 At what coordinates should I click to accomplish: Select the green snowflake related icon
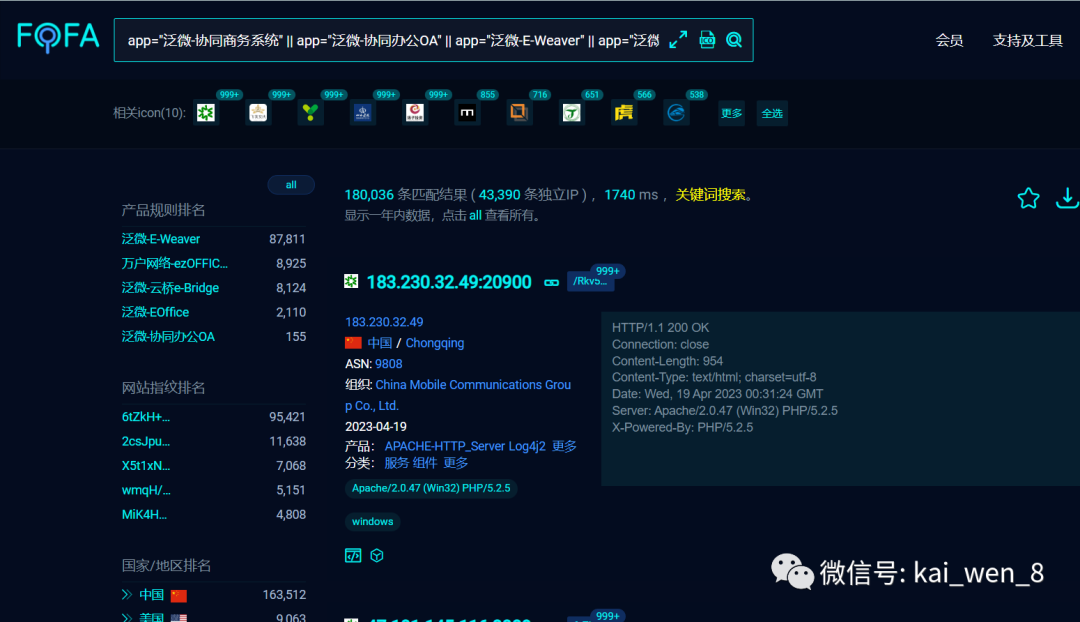tap(206, 113)
